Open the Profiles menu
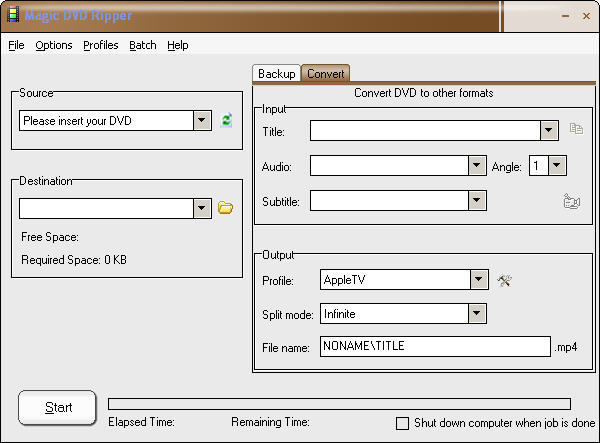Viewport: 600px width, 443px height. coord(101,45)
